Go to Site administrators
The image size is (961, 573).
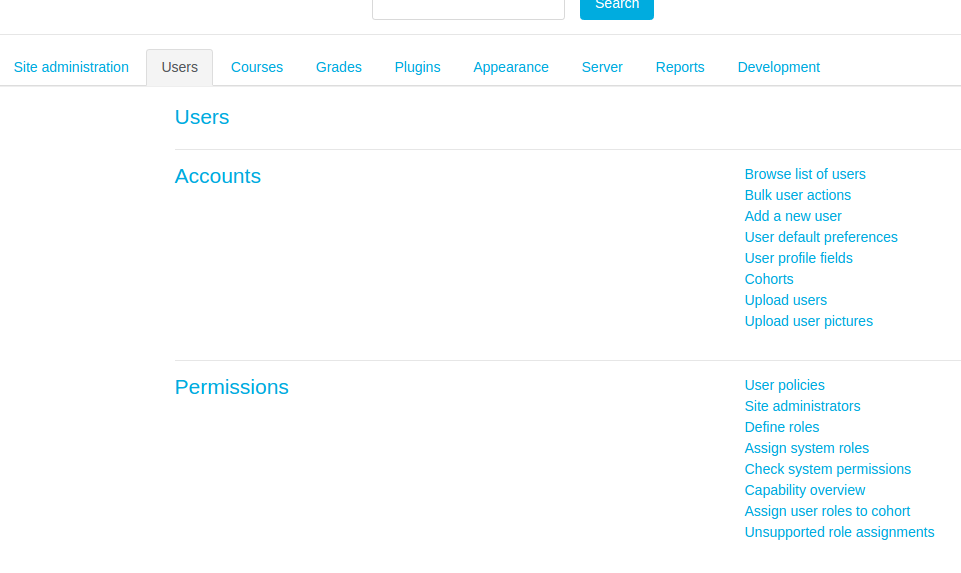[802, 406]
